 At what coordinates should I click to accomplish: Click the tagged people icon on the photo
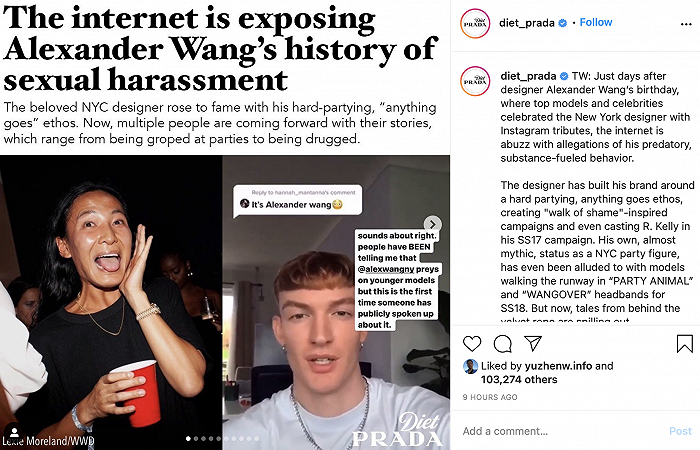tap(14, 432)
